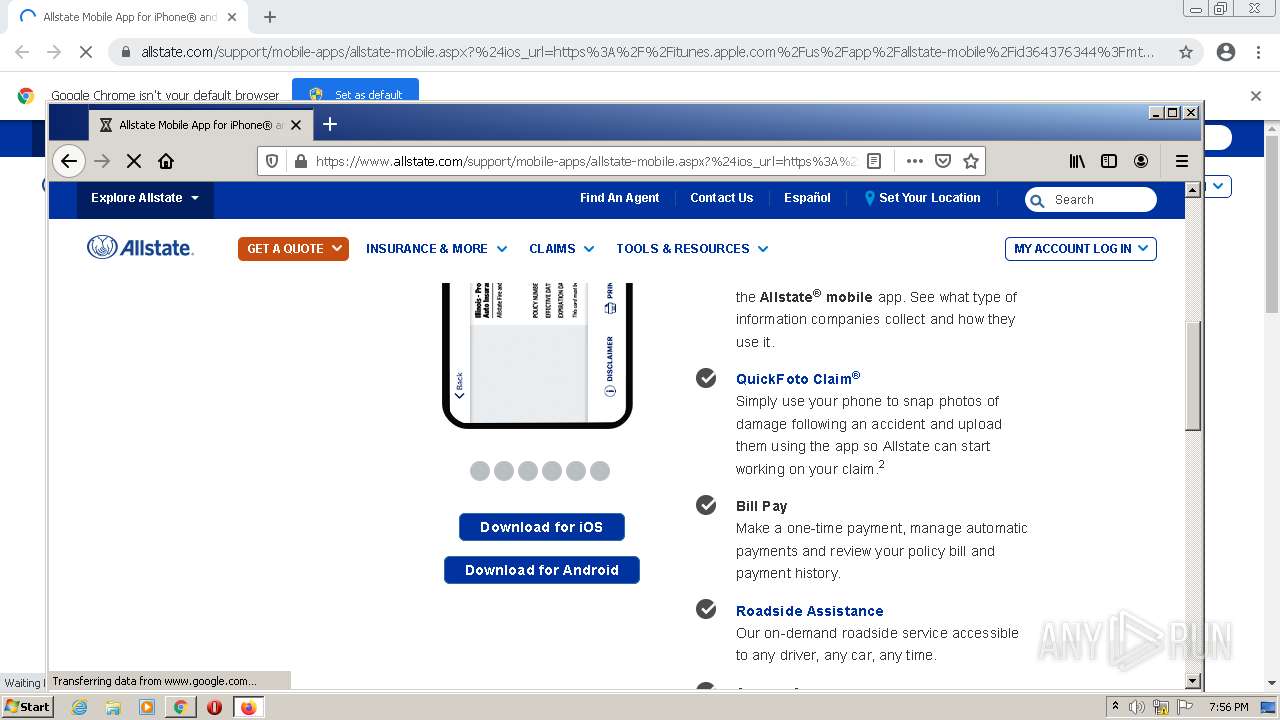Click the Firefox vertical scrollbar thumb
1280x720 pixels.
(1192, 377)
